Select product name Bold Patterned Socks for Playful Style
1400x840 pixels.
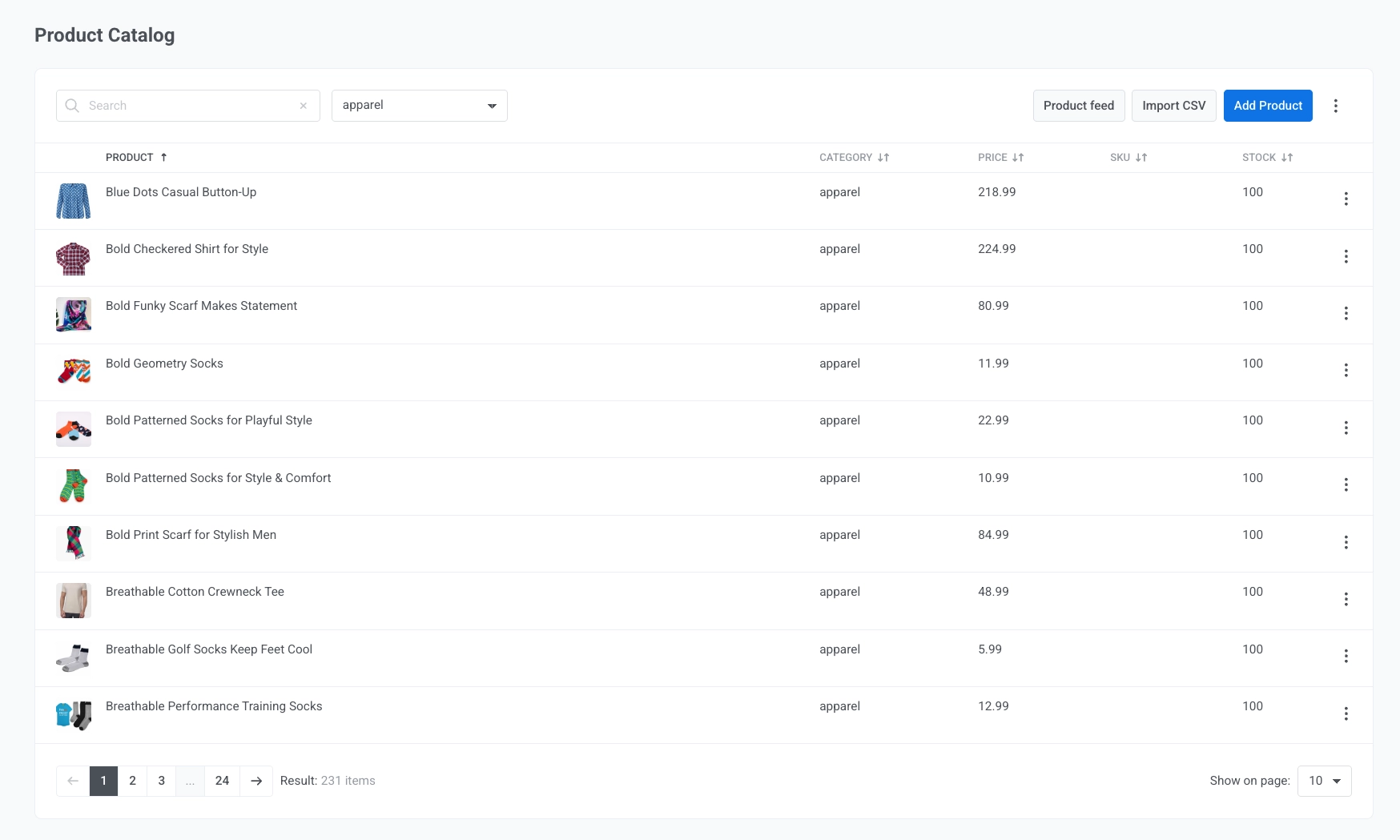(x=209, y=420)
